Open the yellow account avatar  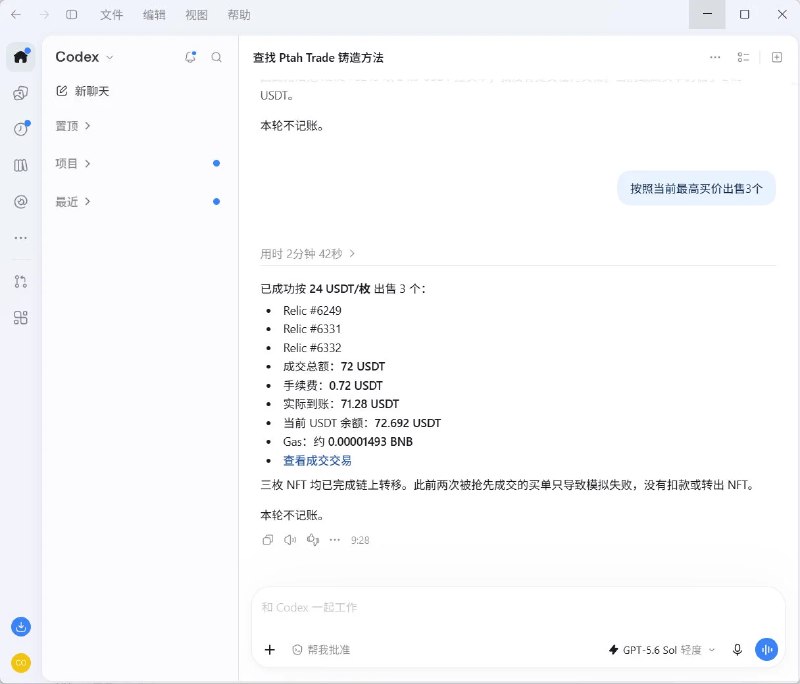point(21,663)
